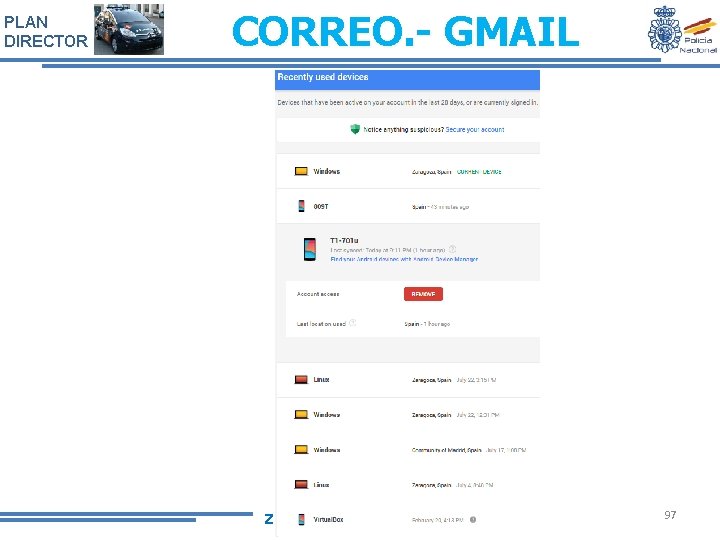Viewport: 720px width, 540px height.
Task: Select 'Zaragoza, Spain' on current Windows row
Action: coord(432,172)
